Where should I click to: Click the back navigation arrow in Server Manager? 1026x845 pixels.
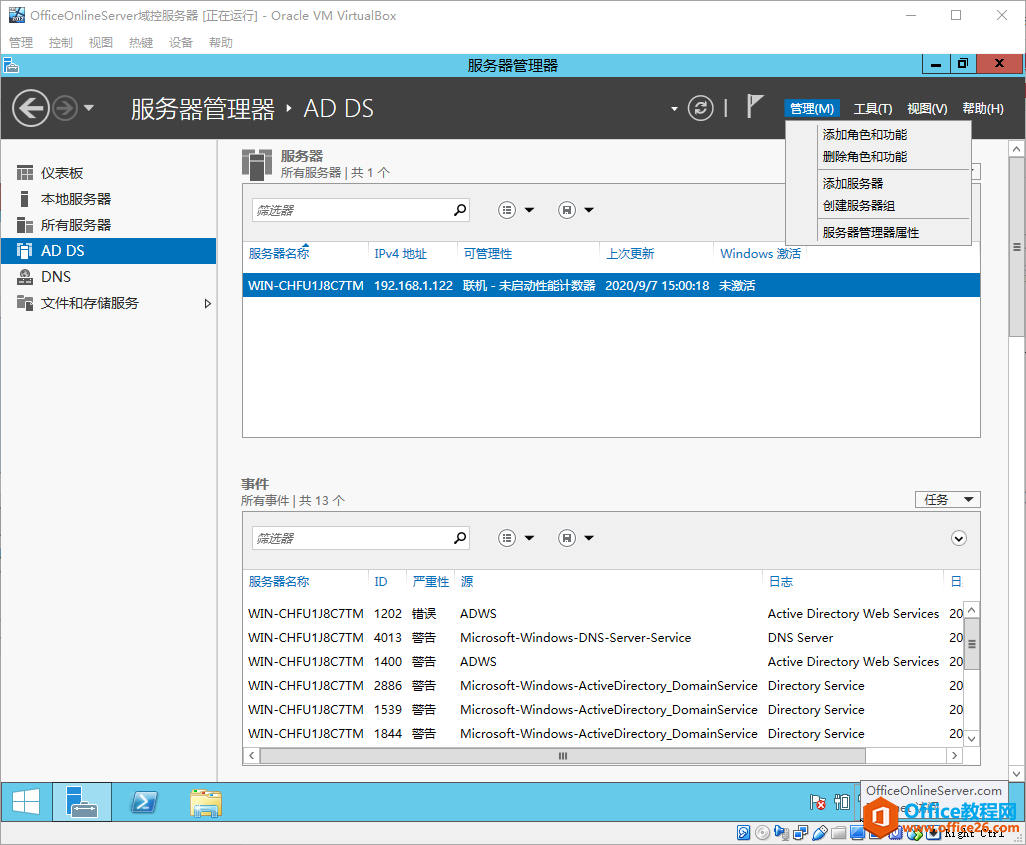30,108
